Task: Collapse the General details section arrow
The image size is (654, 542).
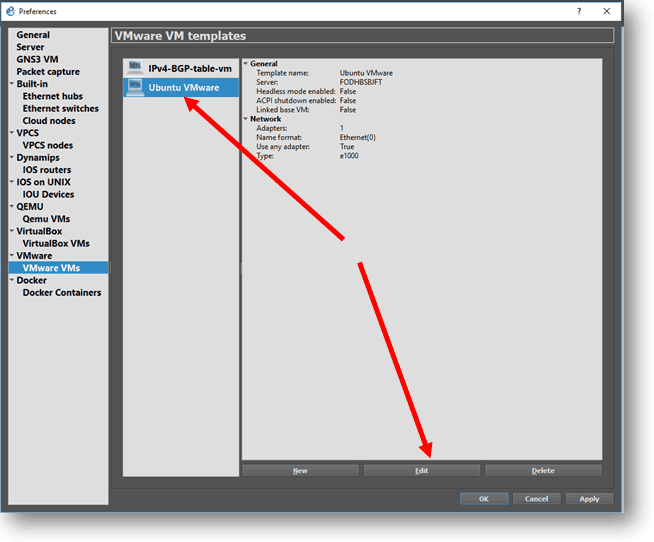Action: pos(246,63)
